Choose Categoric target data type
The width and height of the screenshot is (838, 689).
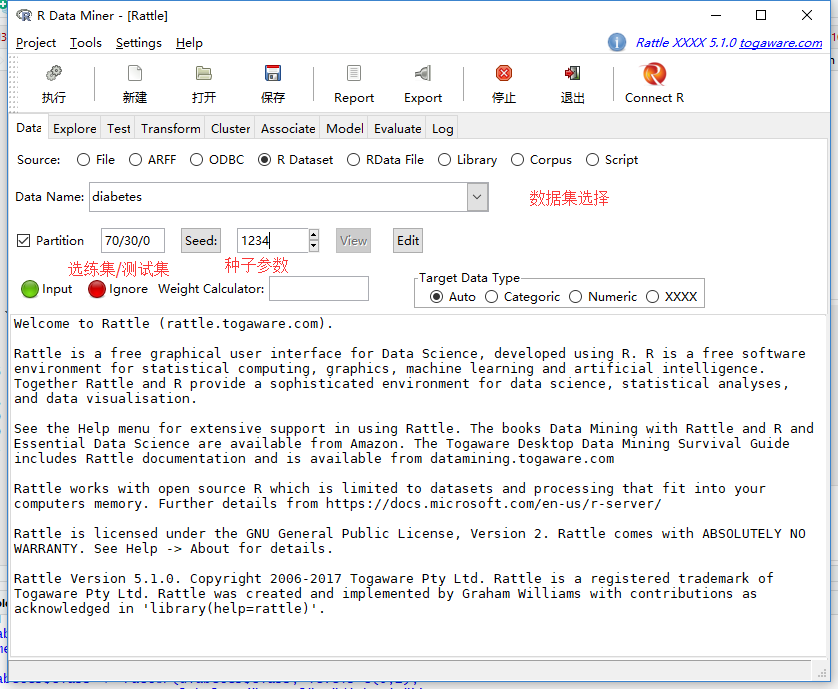(x=491, y=297)
